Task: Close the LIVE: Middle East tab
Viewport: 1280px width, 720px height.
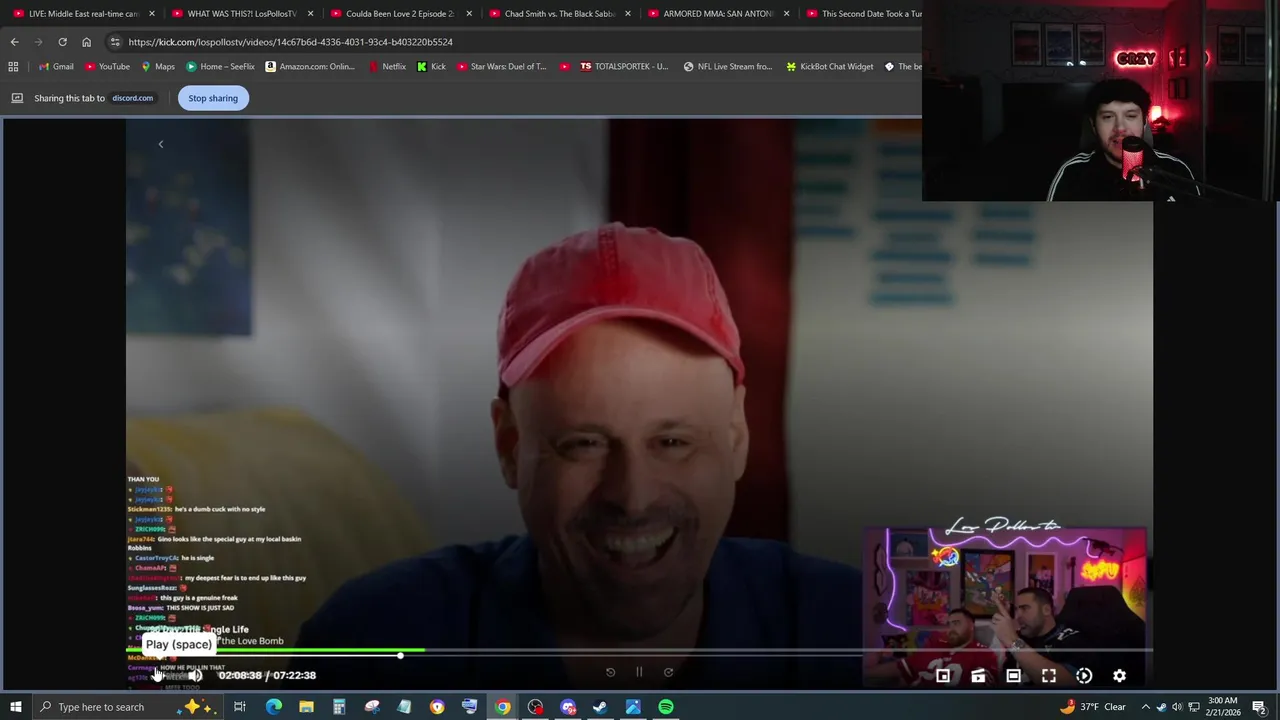Action: (152, 14)
